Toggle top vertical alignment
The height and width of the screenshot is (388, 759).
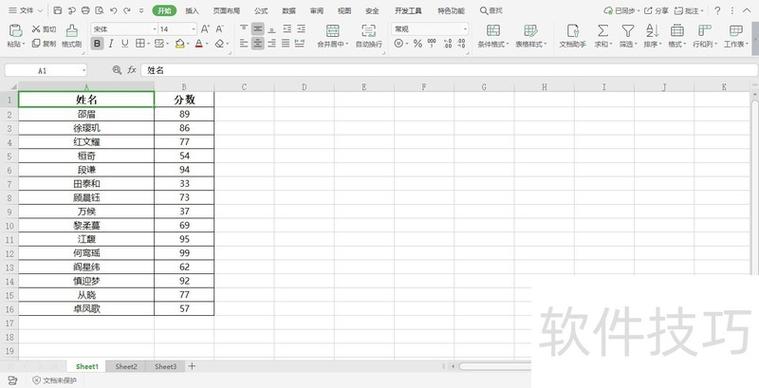pos(244,29)
